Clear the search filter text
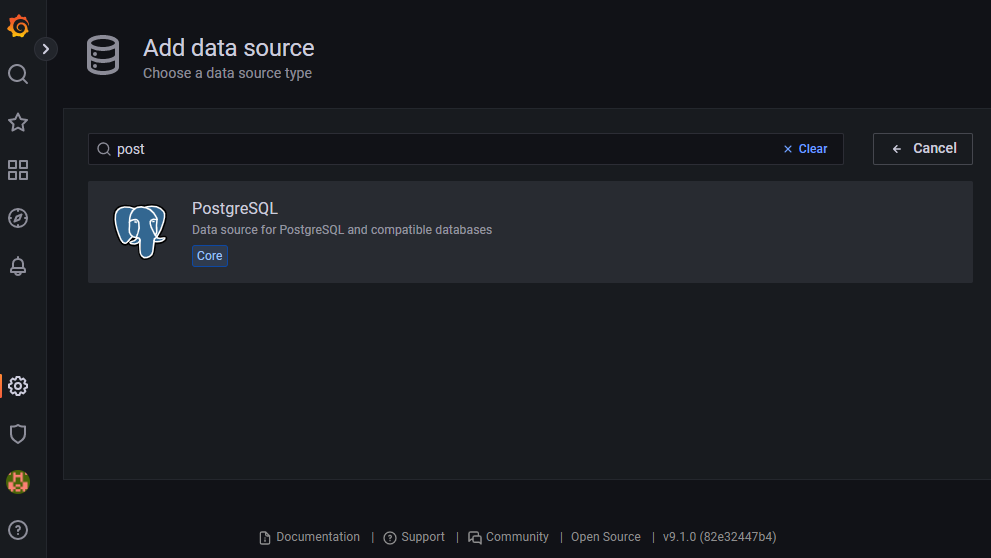 click(x=805, y=149)
